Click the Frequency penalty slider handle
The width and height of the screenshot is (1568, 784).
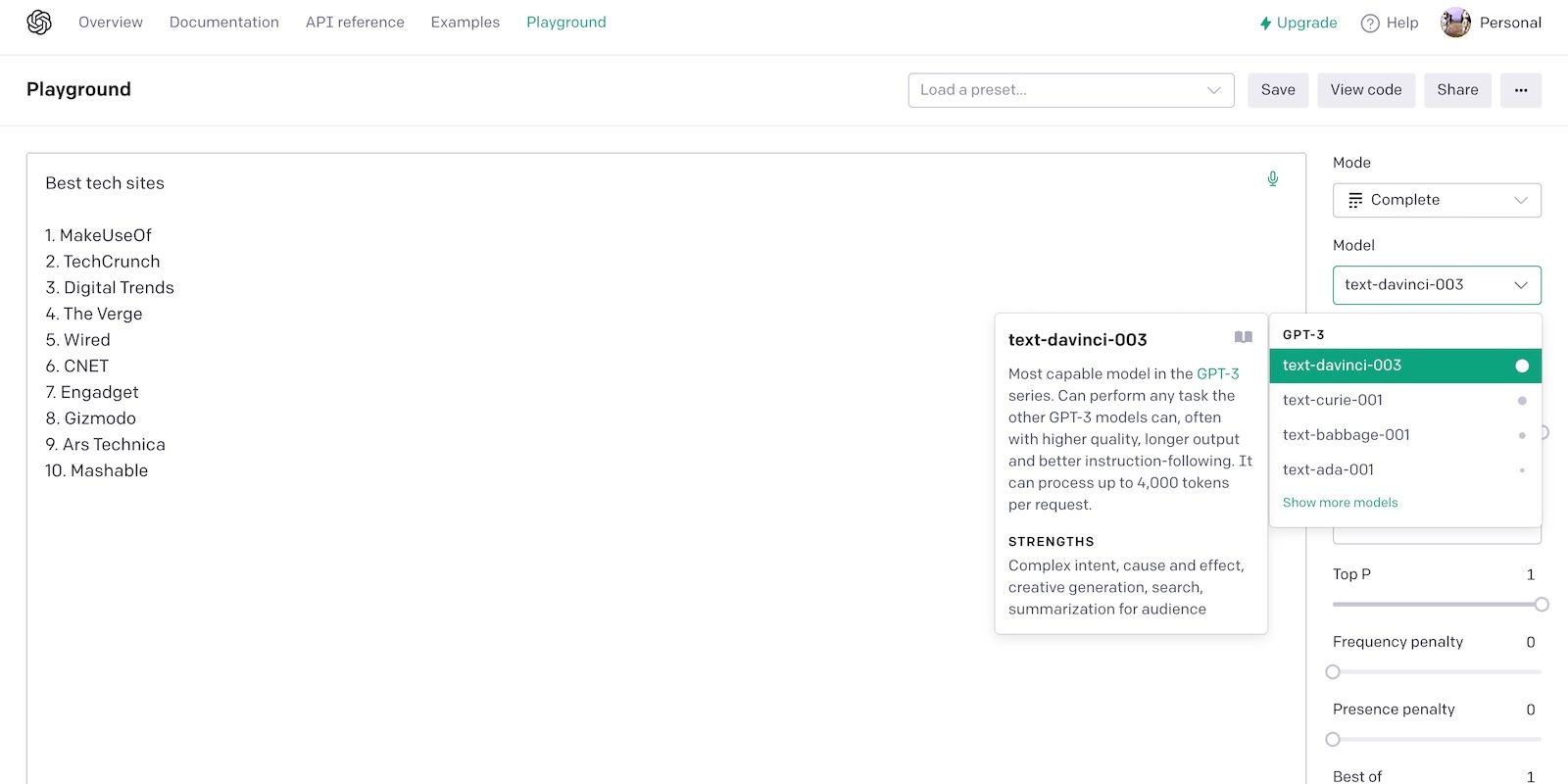click(1333, 672)
